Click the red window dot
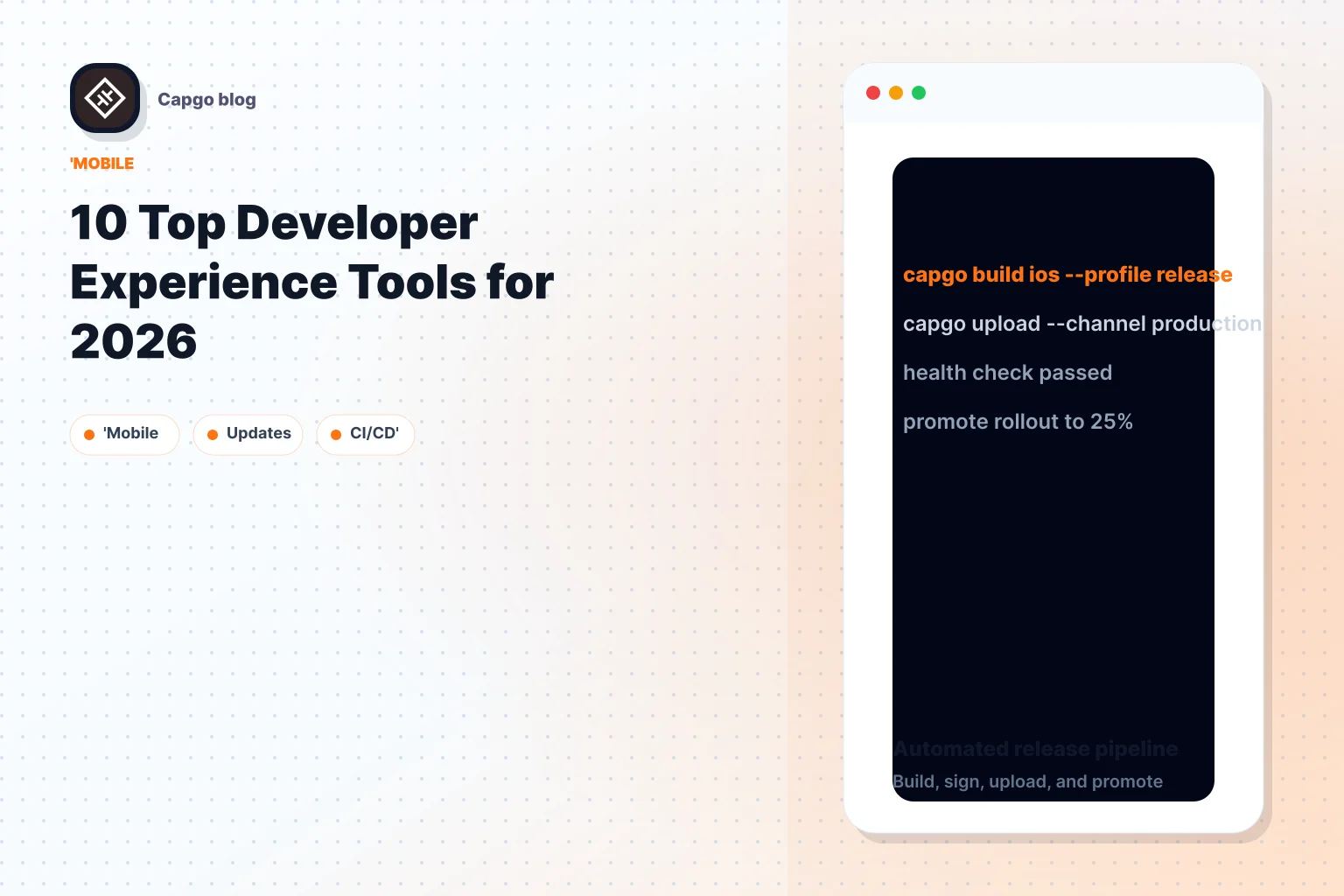 point(873,93)
